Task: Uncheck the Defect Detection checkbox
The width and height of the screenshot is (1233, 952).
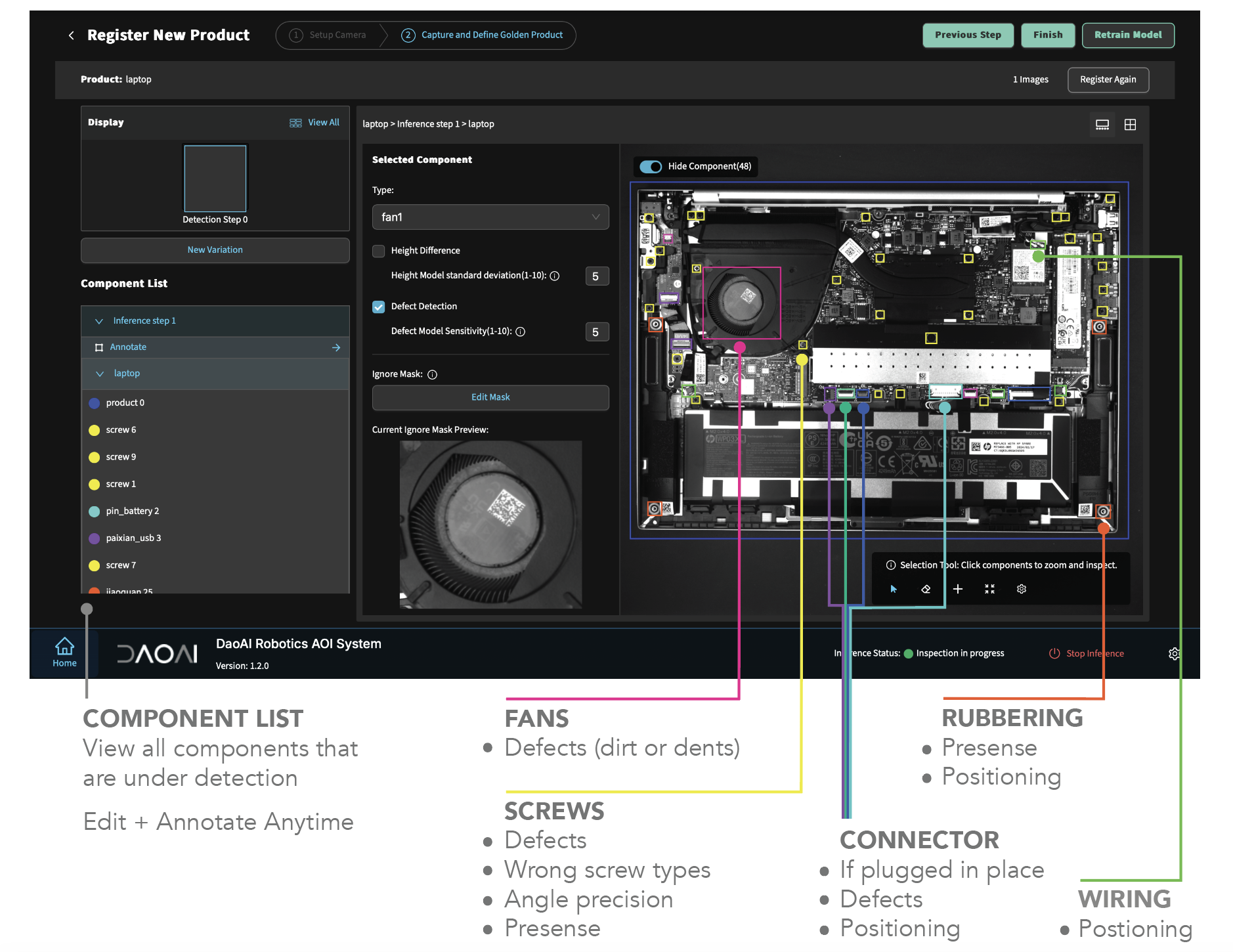Action: point(379,306)
